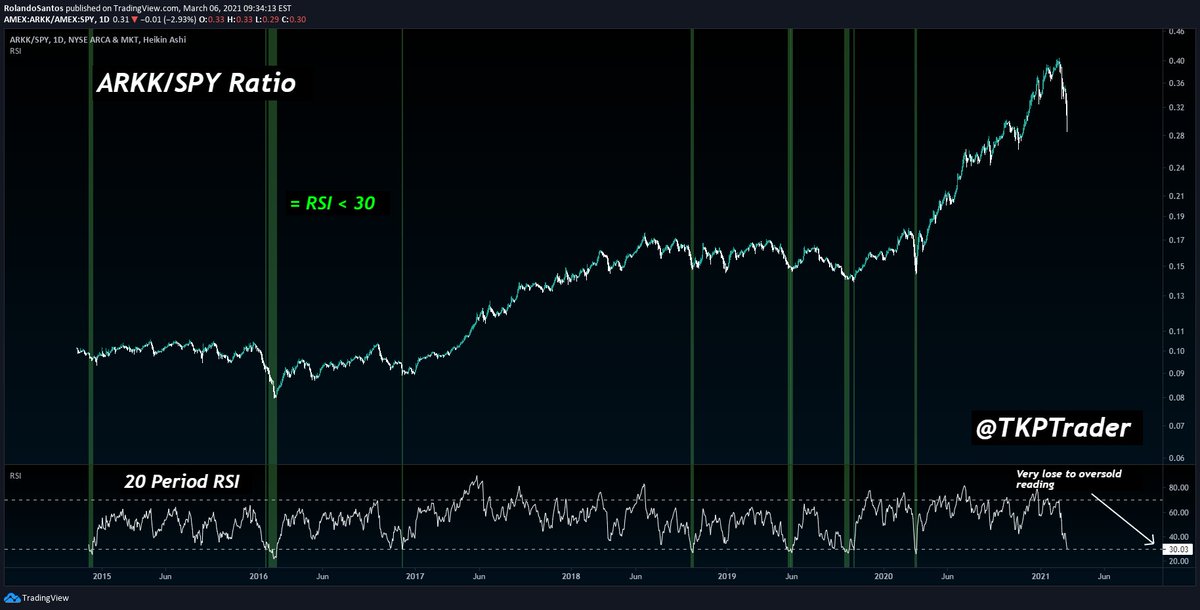This screenshot has width=1200, height=610.
Task: Select the green '= RSI < 30' annotation
Action: point(331,204)
